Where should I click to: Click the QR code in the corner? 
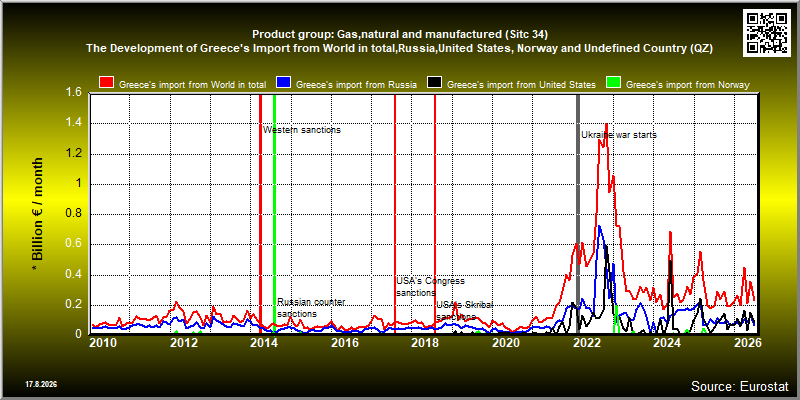coord(767,32)
